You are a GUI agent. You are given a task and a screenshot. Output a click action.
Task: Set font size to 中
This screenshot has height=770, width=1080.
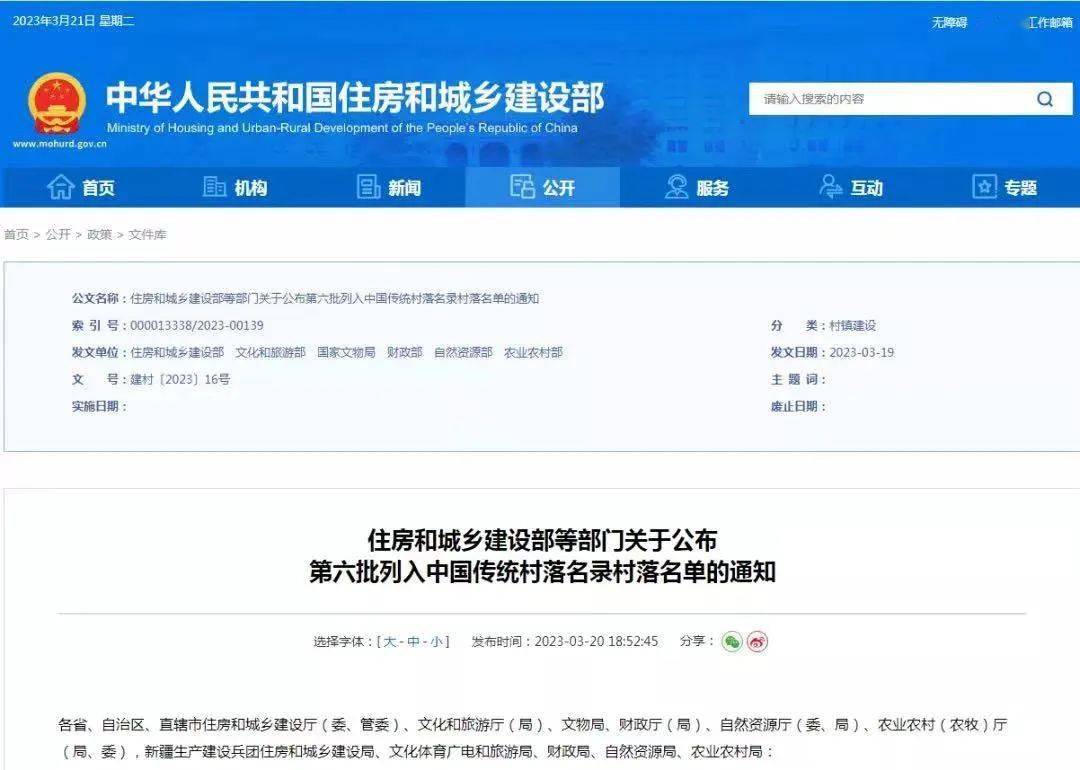[413, 642]
